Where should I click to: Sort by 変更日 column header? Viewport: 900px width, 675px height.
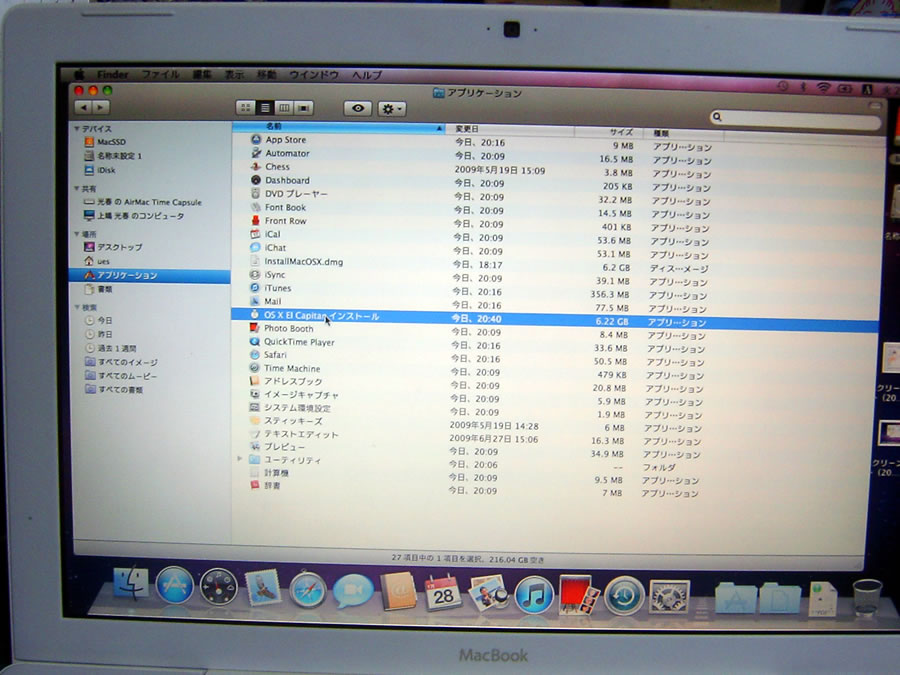[x=510, y=130]
